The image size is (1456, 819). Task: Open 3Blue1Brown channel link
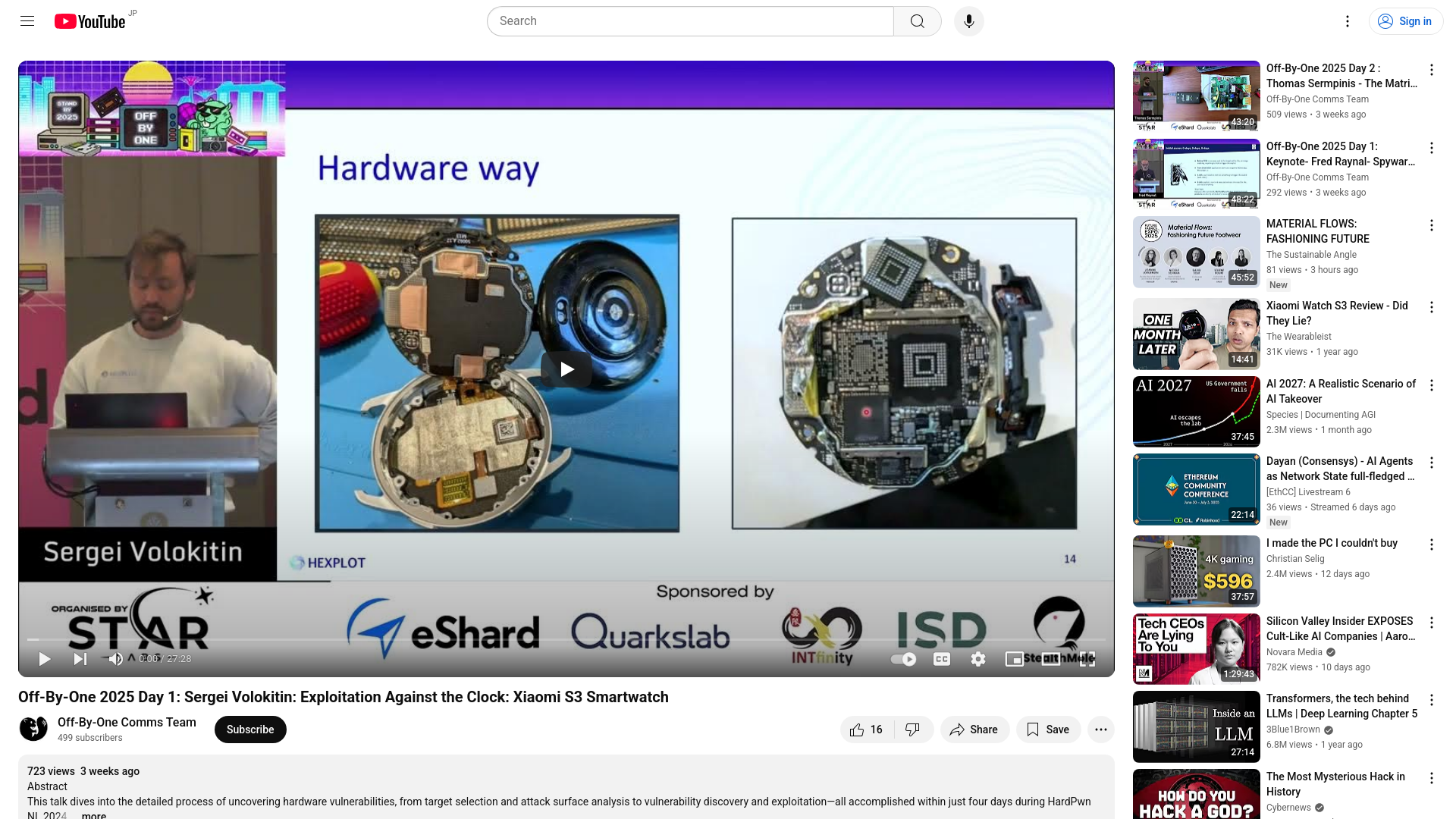(x=1293, y=730)
